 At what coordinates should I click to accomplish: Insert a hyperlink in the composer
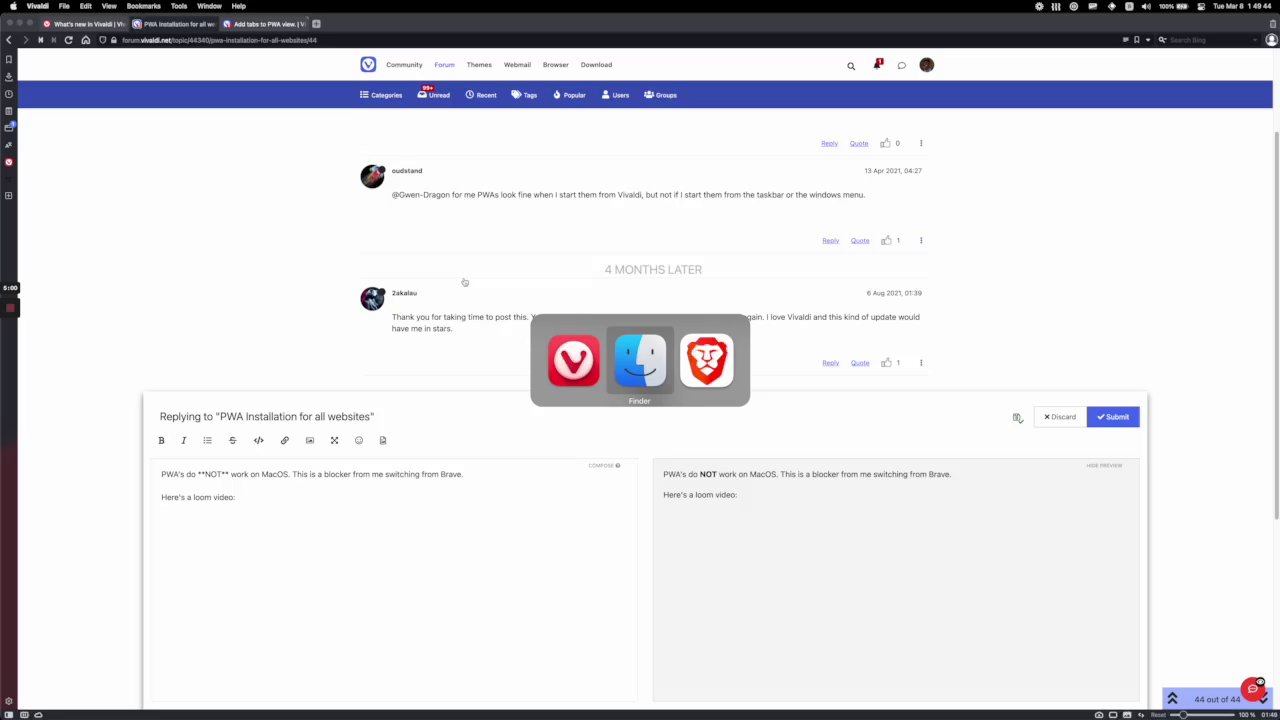click(285, 440)
